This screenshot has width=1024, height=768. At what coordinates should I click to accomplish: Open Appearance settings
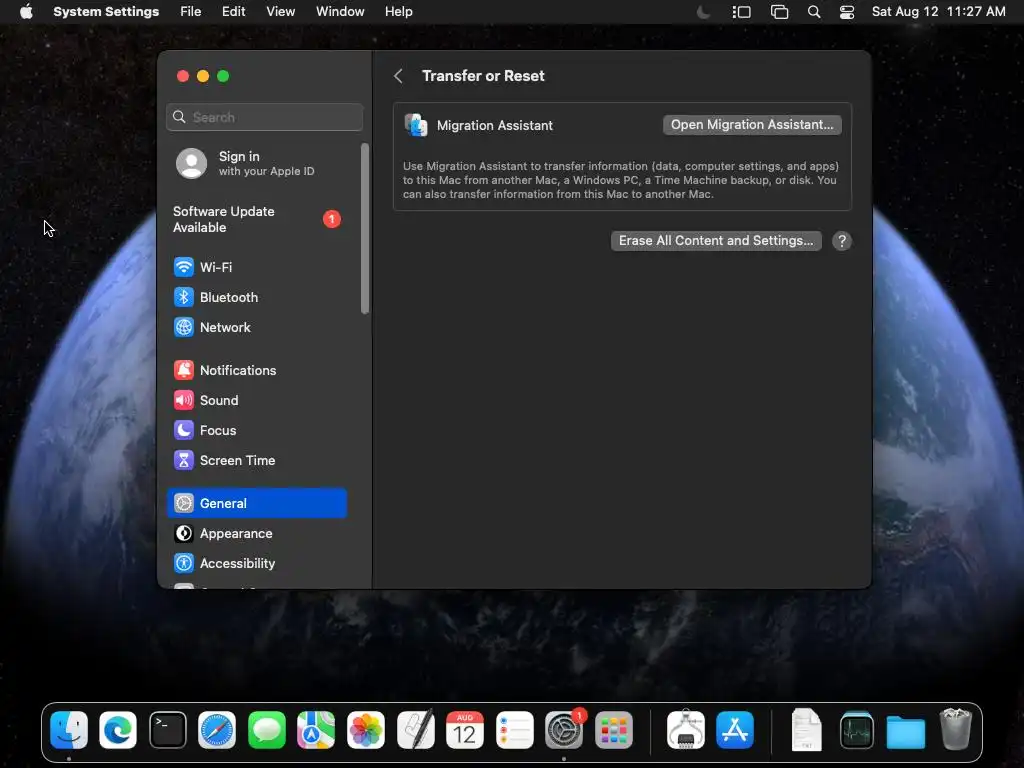click(257, 534)
